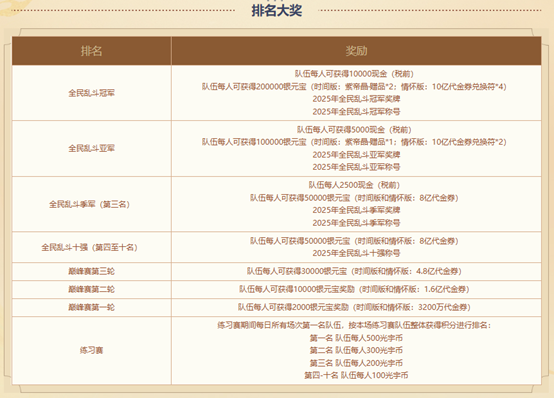The image size is (554, 398).
Task: Click the 100000银元宝 reward line
Action: click(x=354, y=142)
